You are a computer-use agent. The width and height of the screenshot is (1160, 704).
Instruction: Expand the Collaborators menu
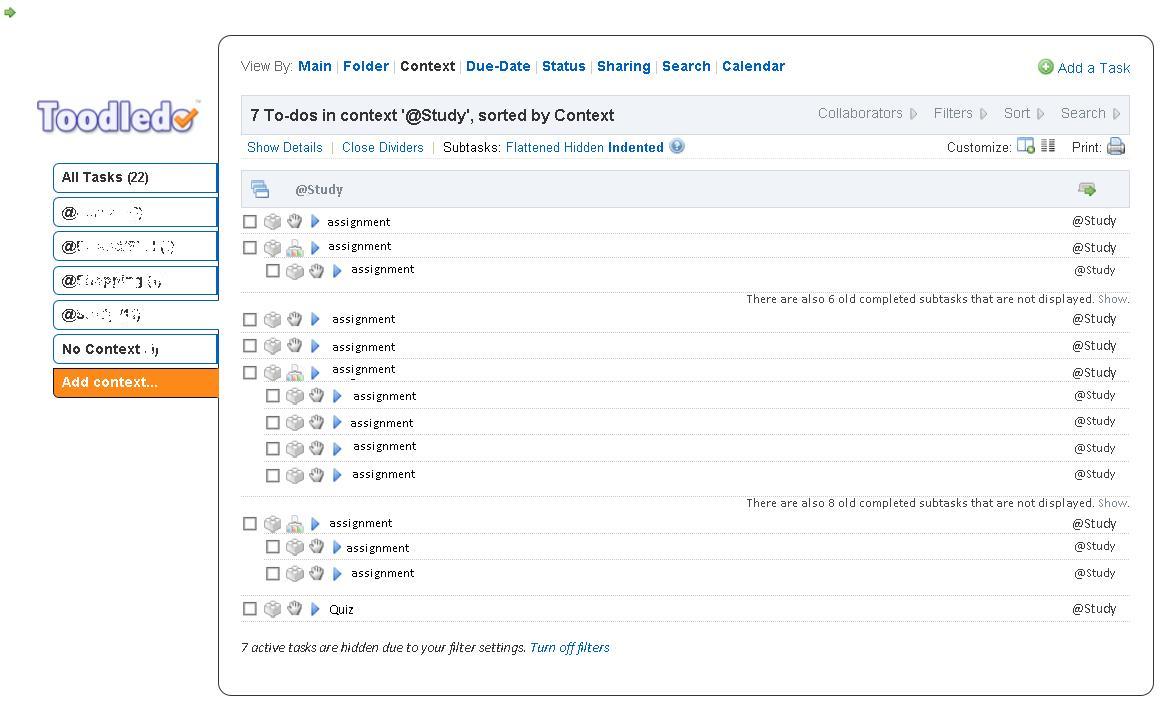coord(866,114)
